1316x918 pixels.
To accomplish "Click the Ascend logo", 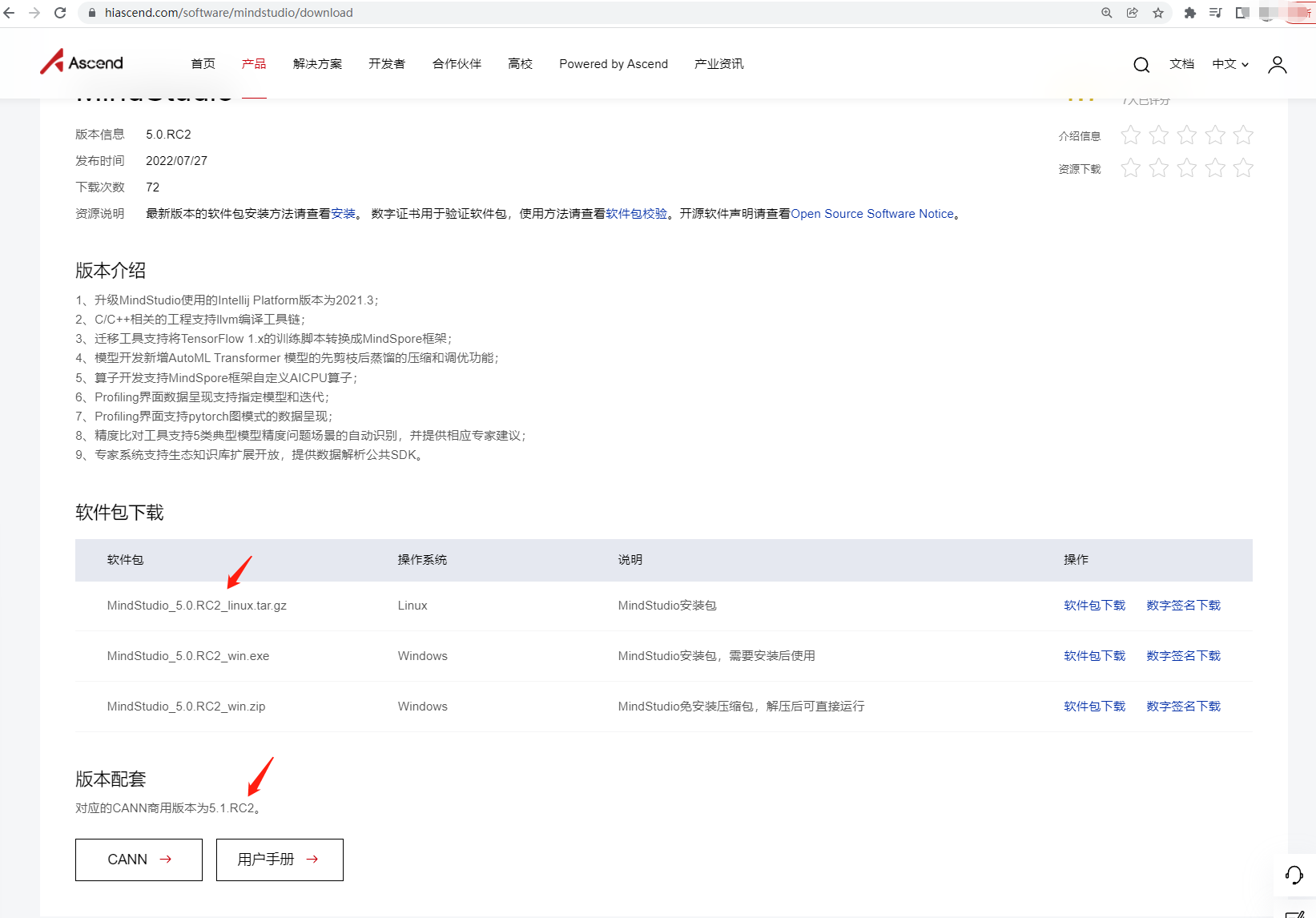I will click(82, 62).
